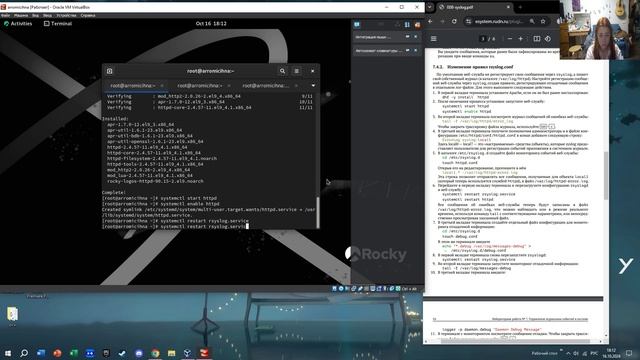The width and height of the screenshot is (640, 360).
Task: Open Windows taskbar search
Action: click(x=24, y=353)
